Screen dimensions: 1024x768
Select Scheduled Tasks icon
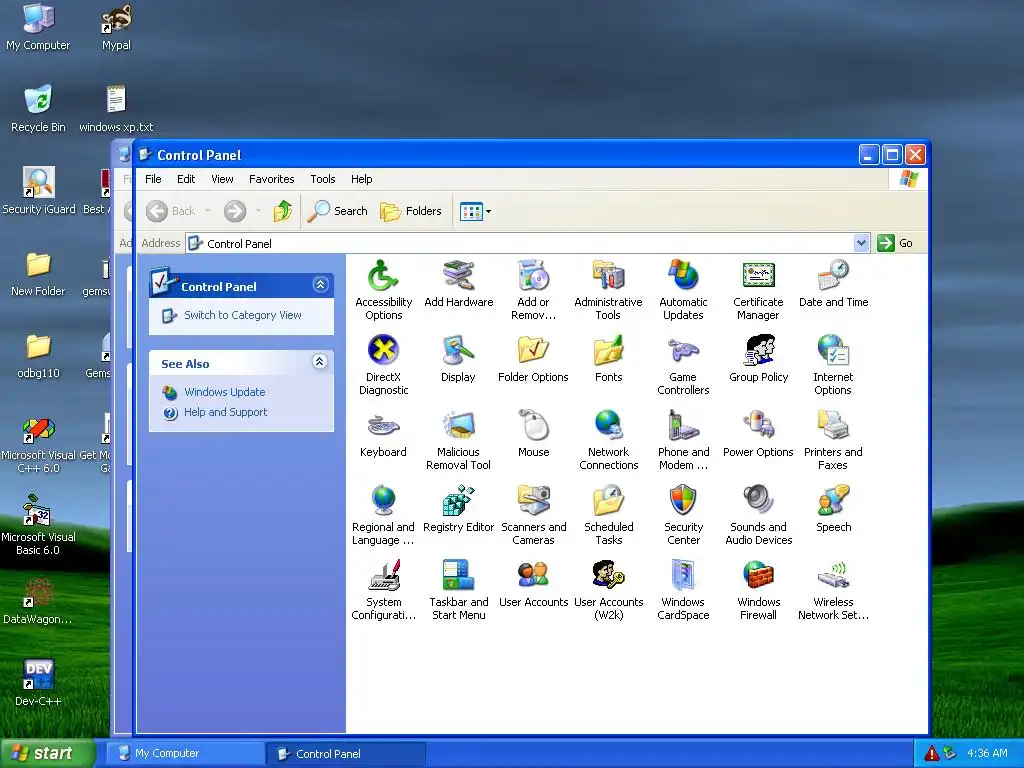tap(608, 501)
